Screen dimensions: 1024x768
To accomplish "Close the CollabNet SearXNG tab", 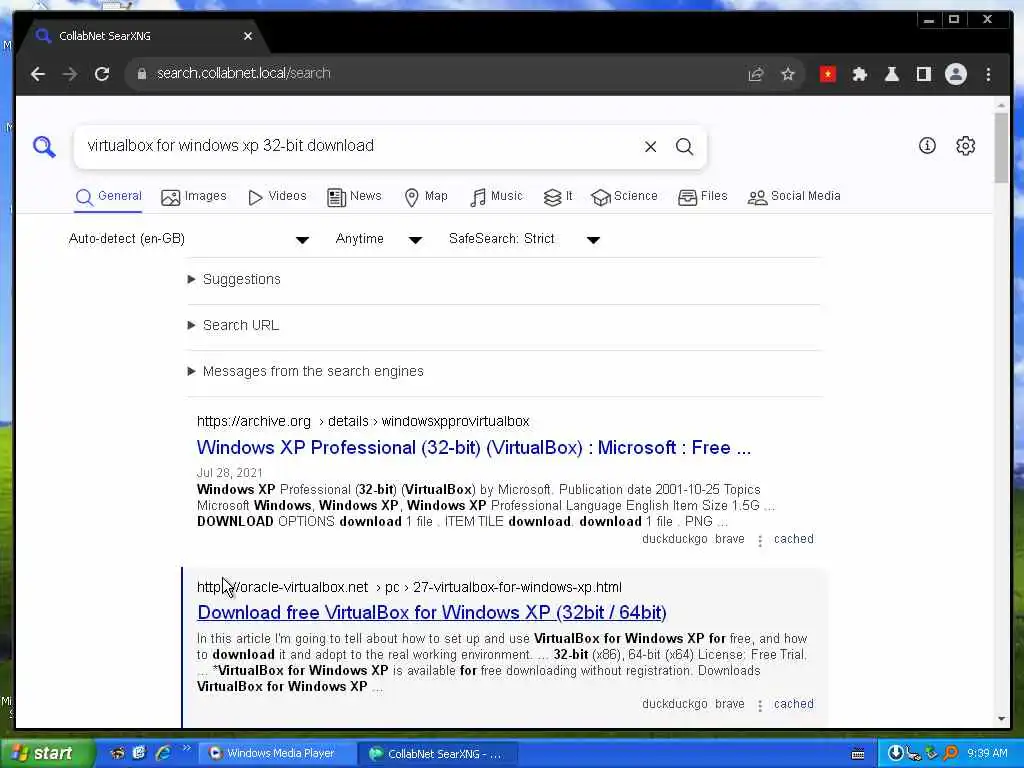I will tap(248, 36).
